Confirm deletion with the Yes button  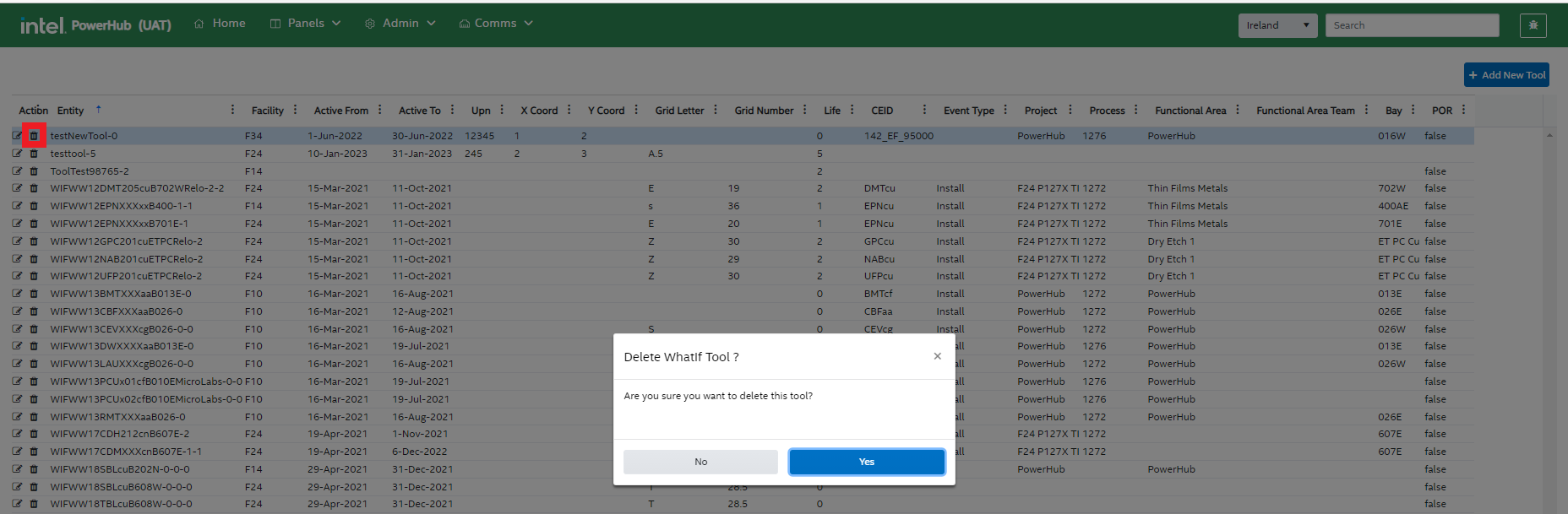866,462
